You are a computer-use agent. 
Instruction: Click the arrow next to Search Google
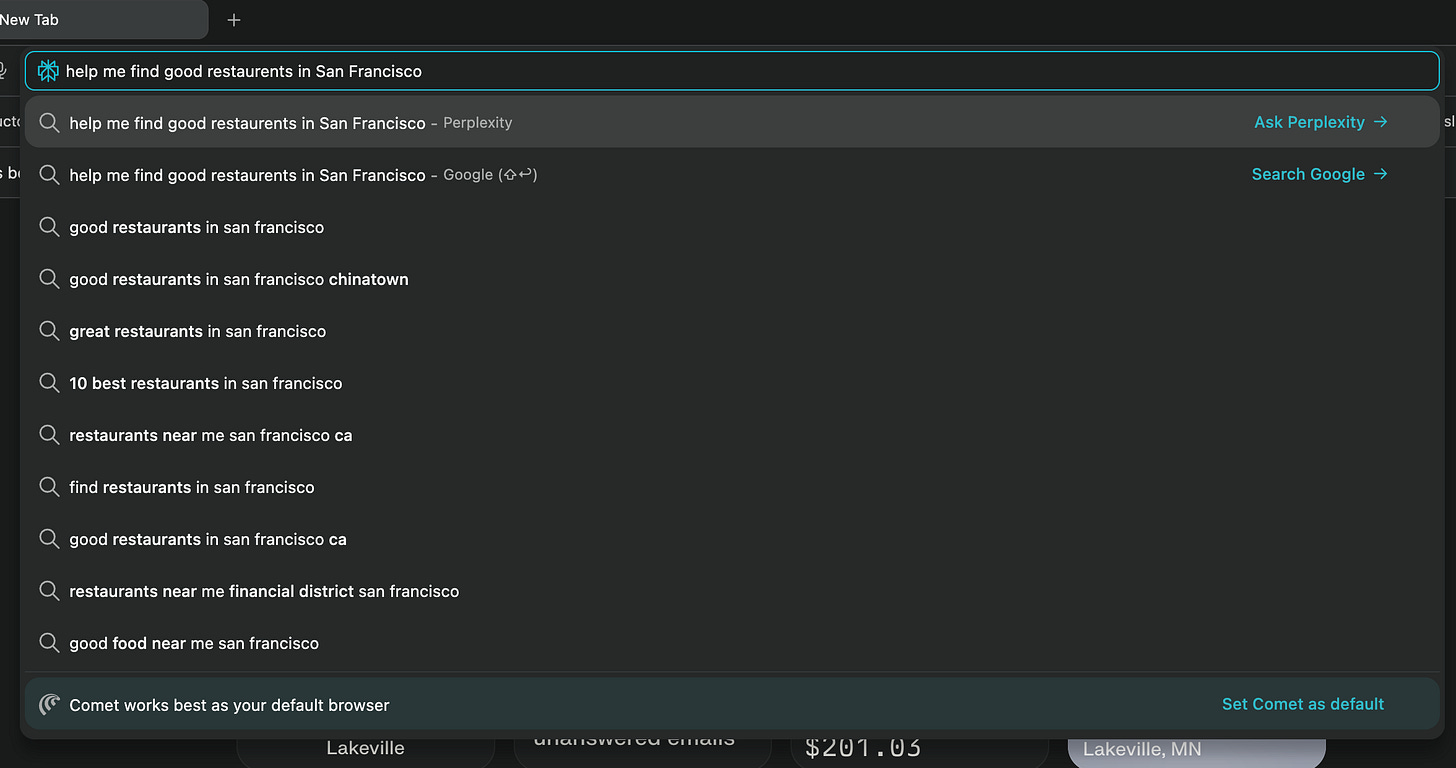click(x=1381, y=174)
